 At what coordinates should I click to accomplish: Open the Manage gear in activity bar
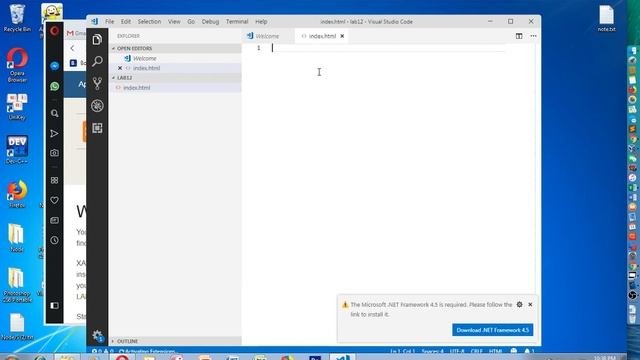pyautogui.click(x=97, y=336)
